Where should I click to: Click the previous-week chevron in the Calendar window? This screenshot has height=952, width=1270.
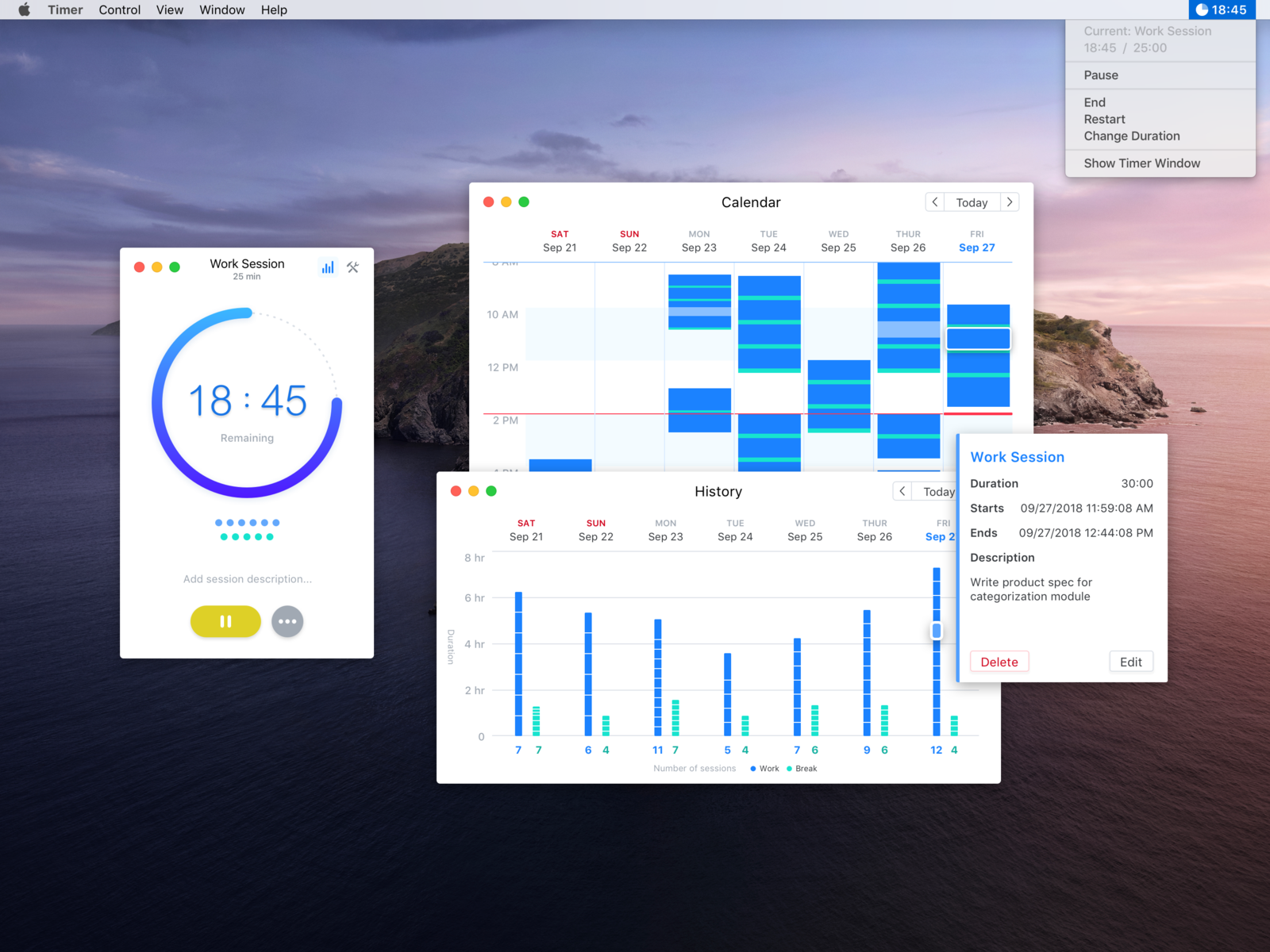(x=935, y=202)
